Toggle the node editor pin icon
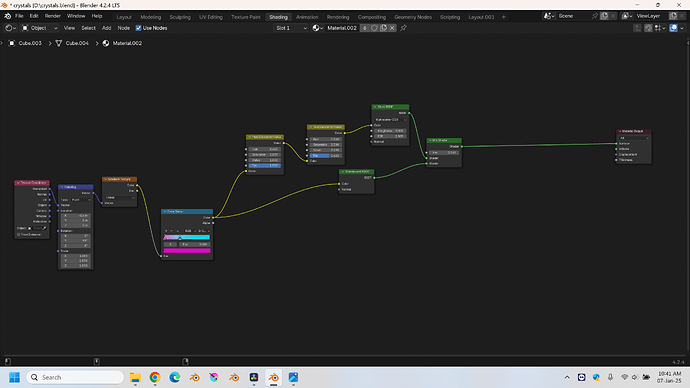 pos(403,28)
